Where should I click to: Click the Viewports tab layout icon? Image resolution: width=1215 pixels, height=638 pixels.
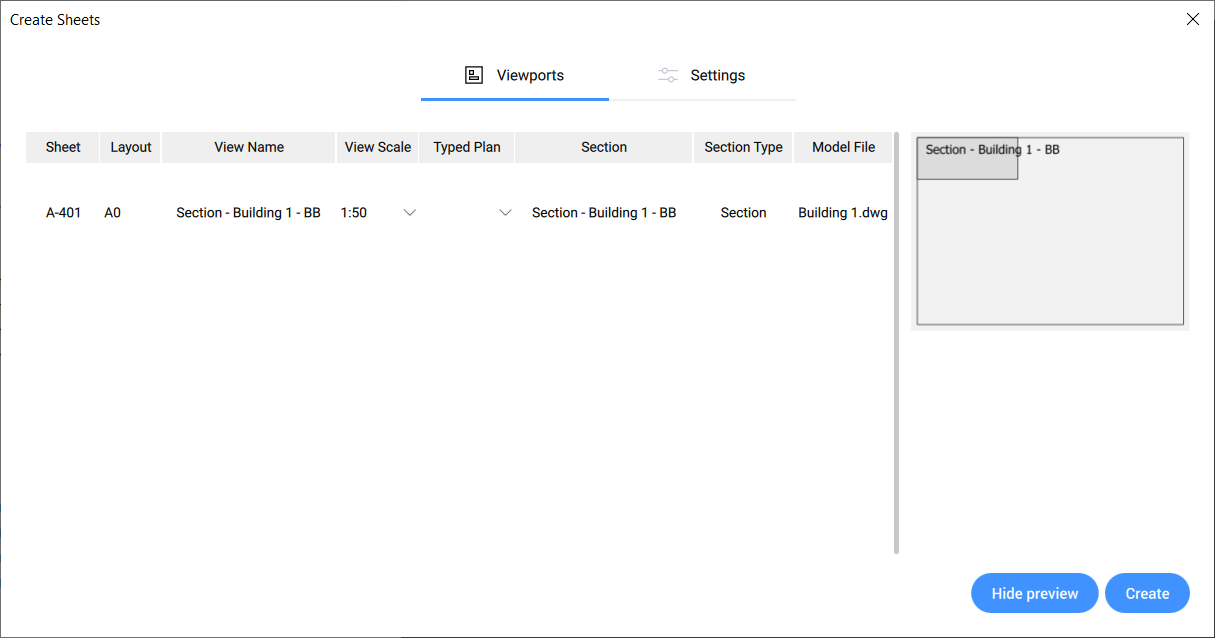click(474, 75)
